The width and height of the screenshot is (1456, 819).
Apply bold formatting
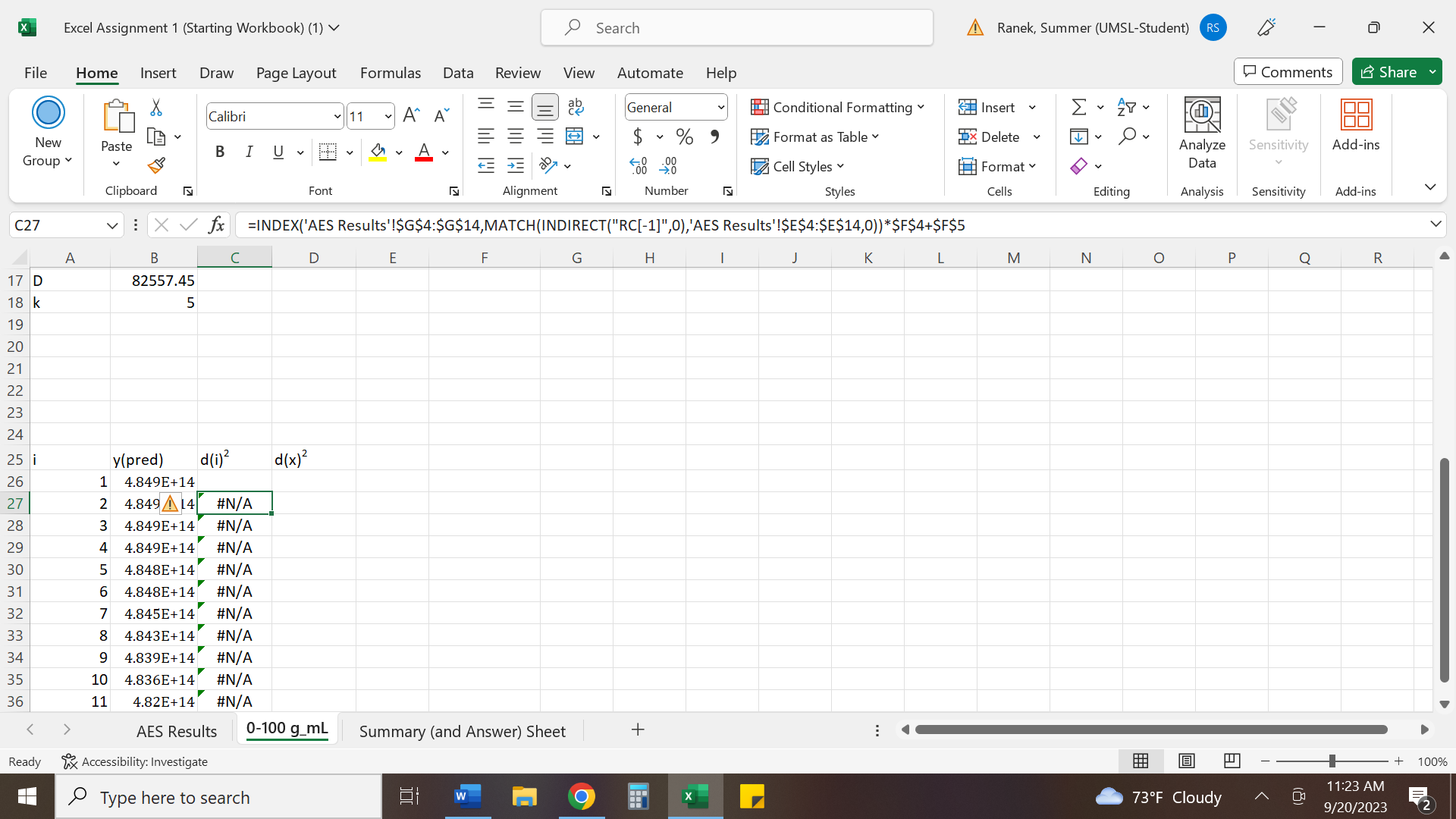click(220, 151)
